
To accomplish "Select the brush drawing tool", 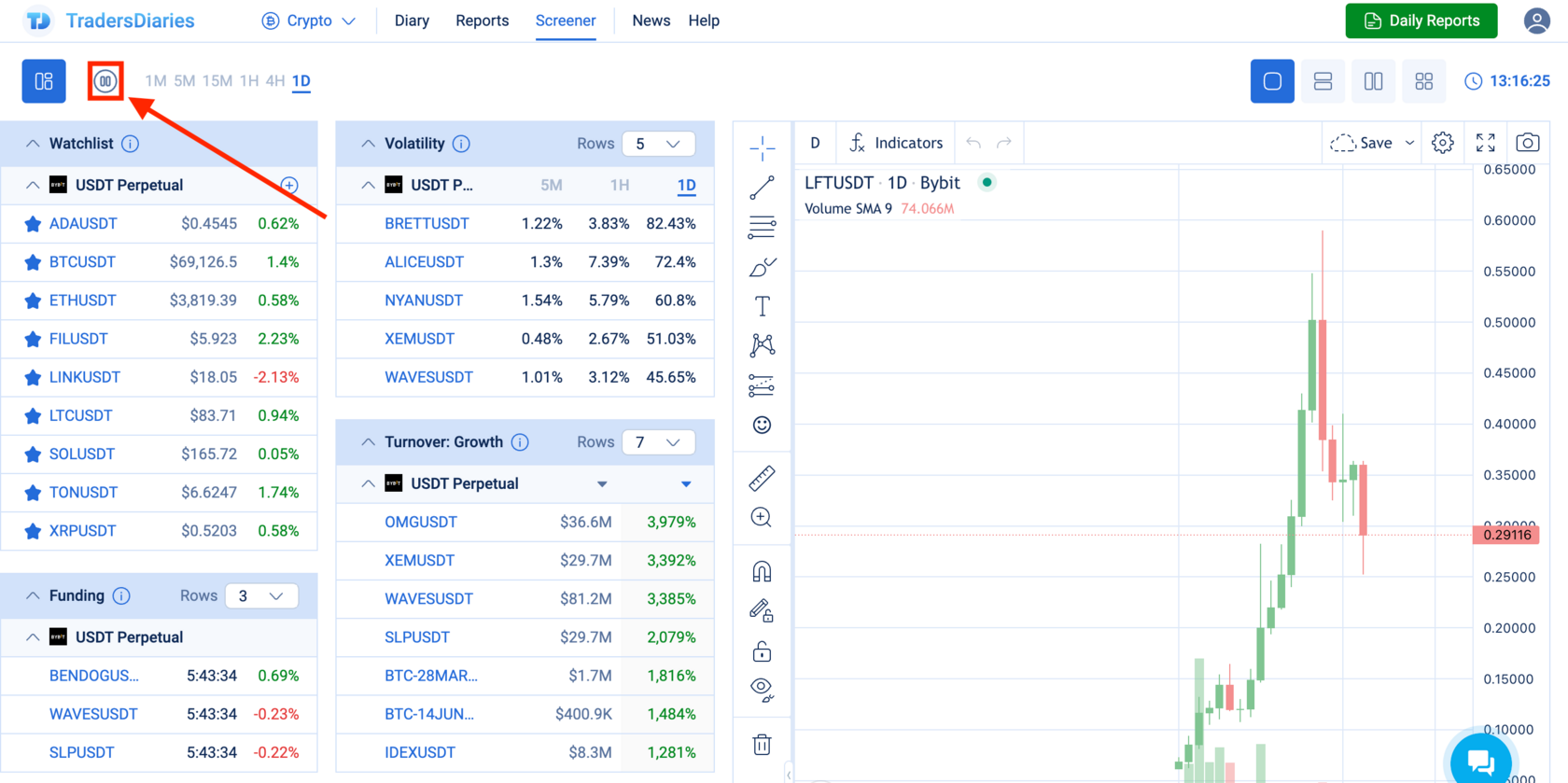I will click(x=762, y=267).
